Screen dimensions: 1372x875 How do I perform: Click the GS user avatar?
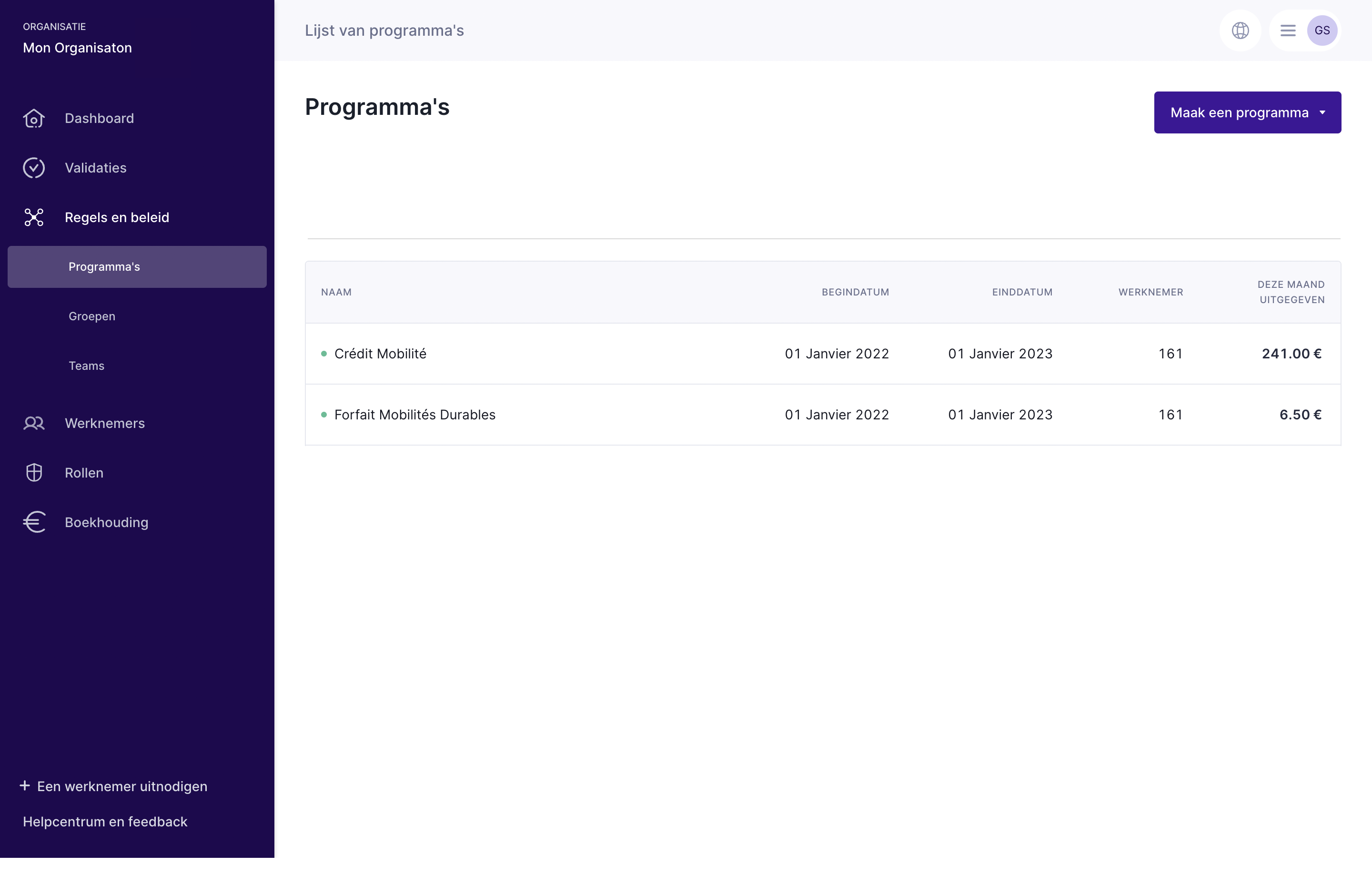point(1322,31)
